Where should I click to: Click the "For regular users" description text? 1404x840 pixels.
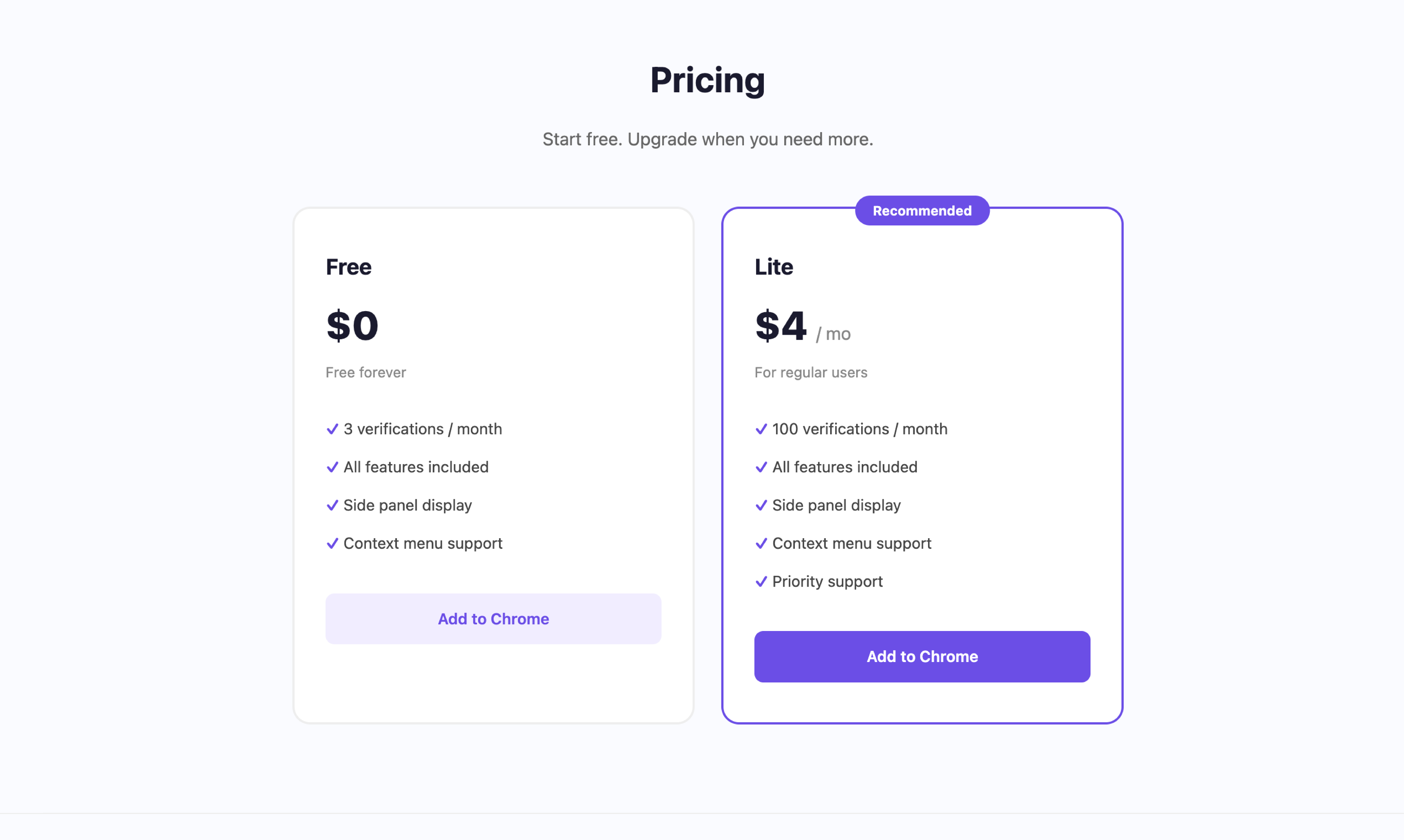pos(811,372)
